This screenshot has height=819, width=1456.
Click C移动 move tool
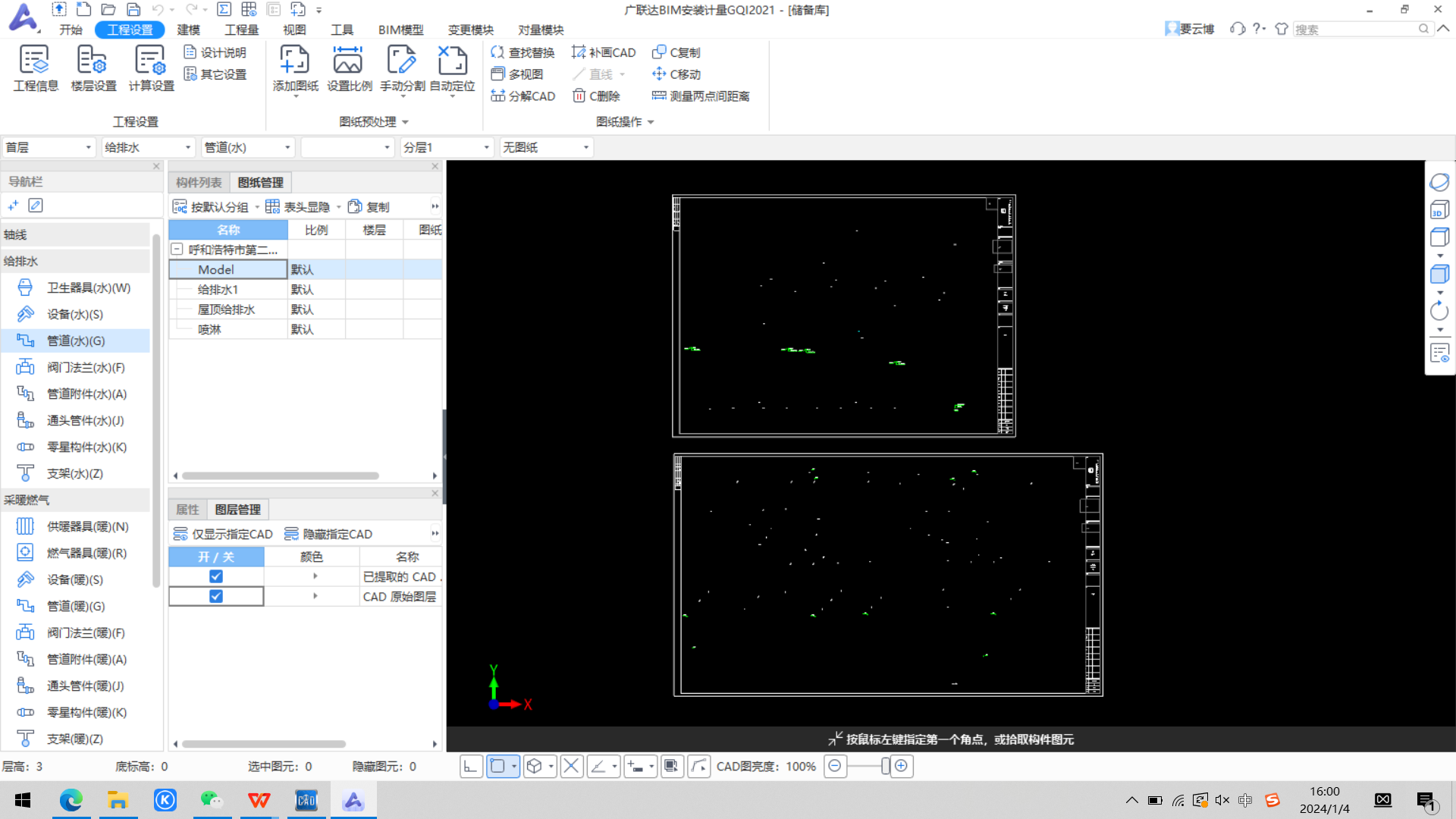(x=676, y=74)
